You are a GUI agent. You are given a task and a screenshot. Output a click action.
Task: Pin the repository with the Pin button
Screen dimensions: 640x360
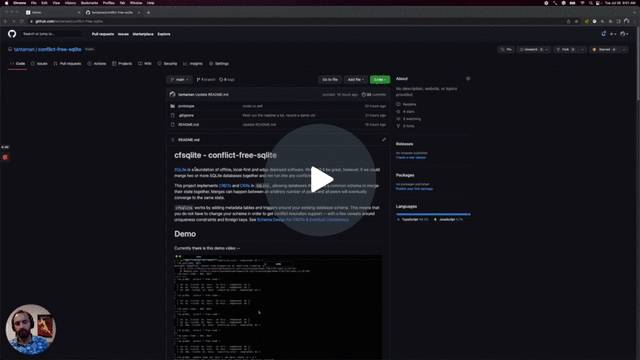[x=506, y=49]
